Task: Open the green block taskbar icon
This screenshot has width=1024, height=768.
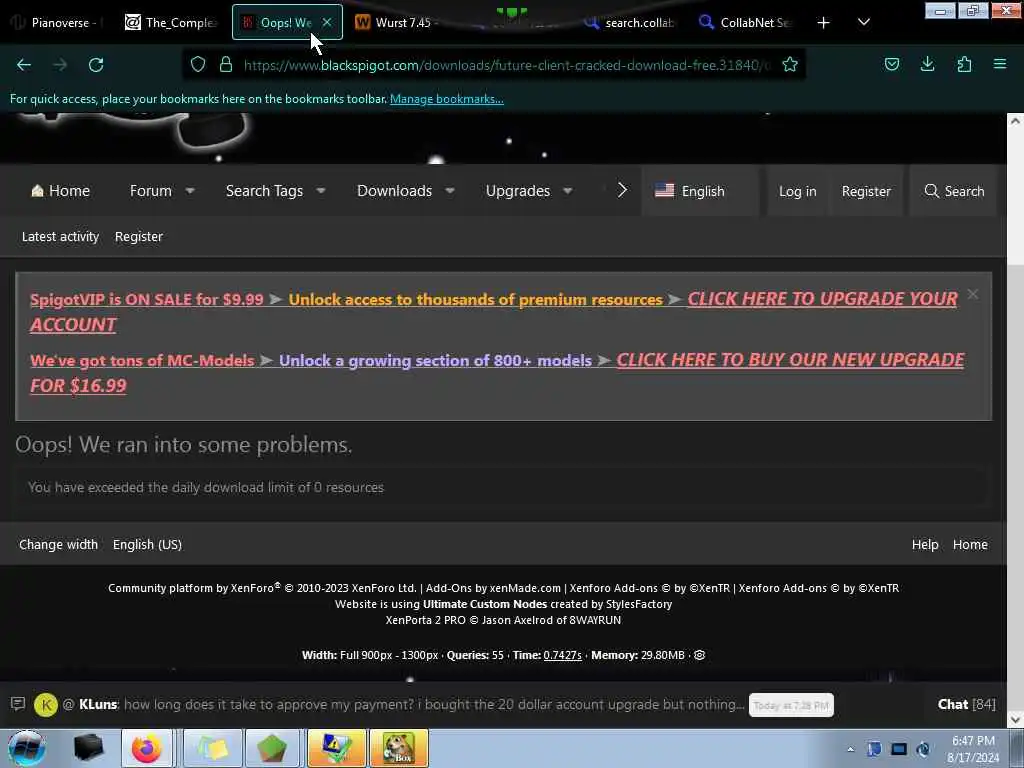Action: 271,748
